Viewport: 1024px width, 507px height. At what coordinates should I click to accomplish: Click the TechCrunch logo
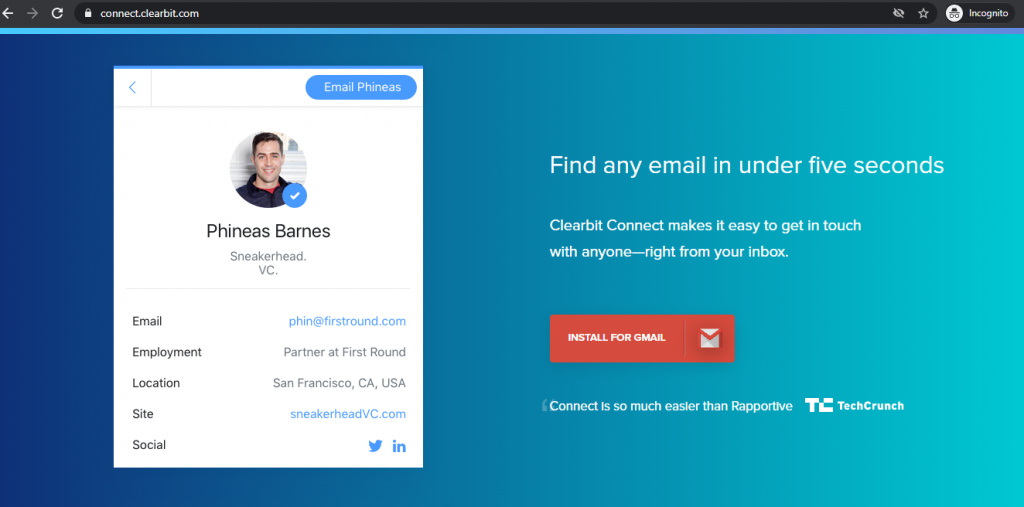pyautogui.click(x=854, y=406)
